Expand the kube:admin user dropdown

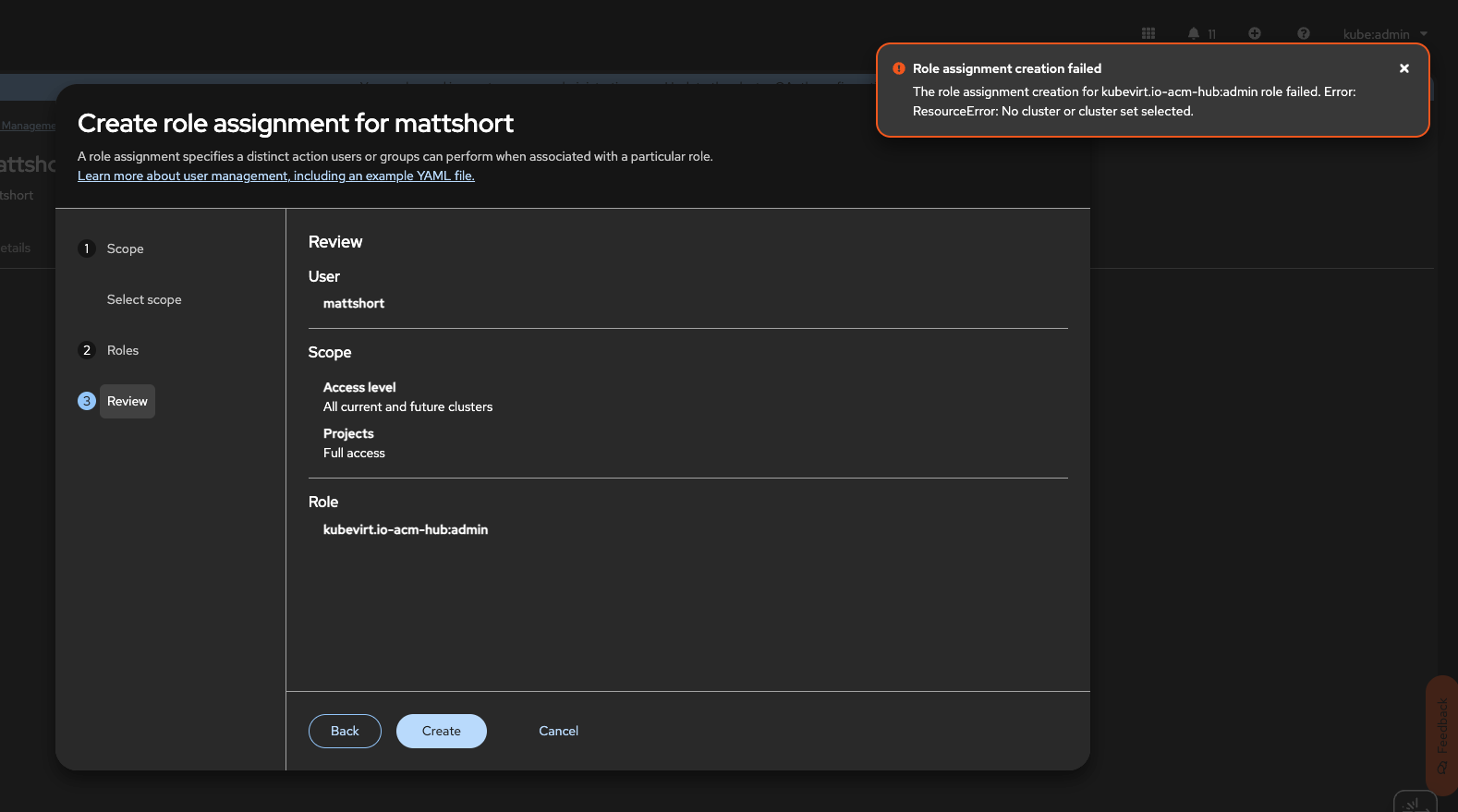1384,34
